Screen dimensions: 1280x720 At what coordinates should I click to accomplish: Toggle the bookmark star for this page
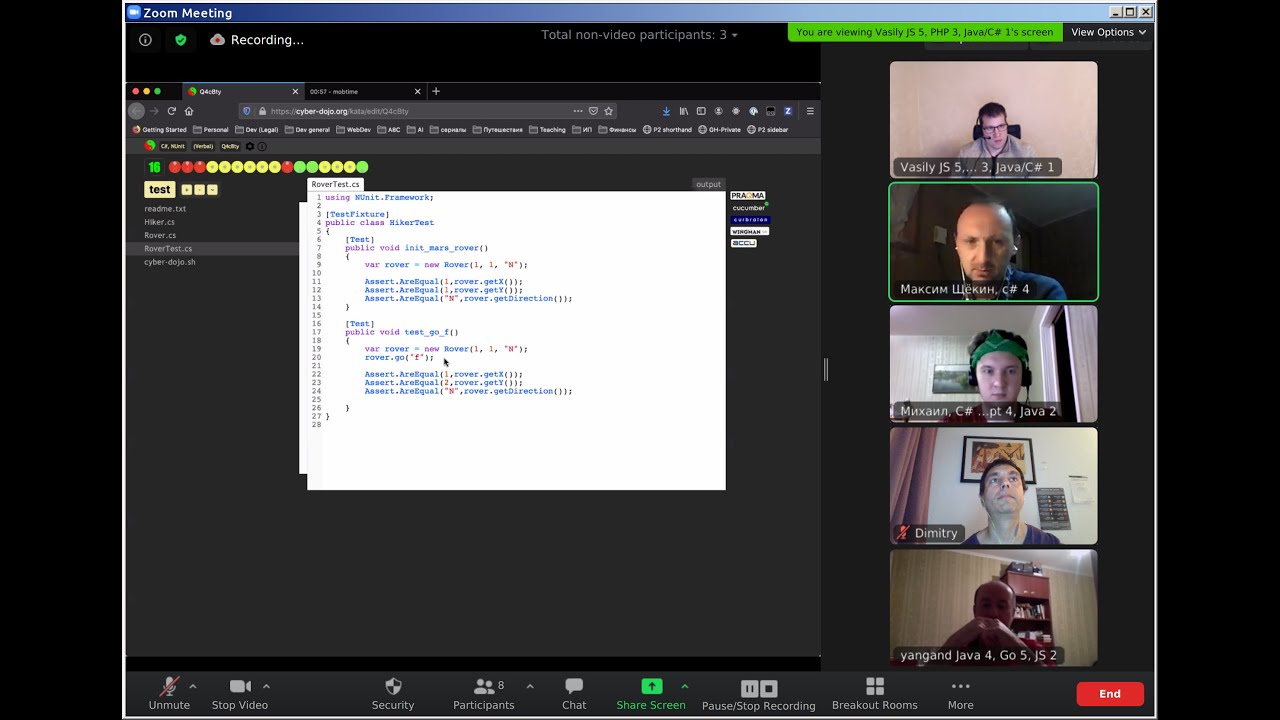point(608,111)
